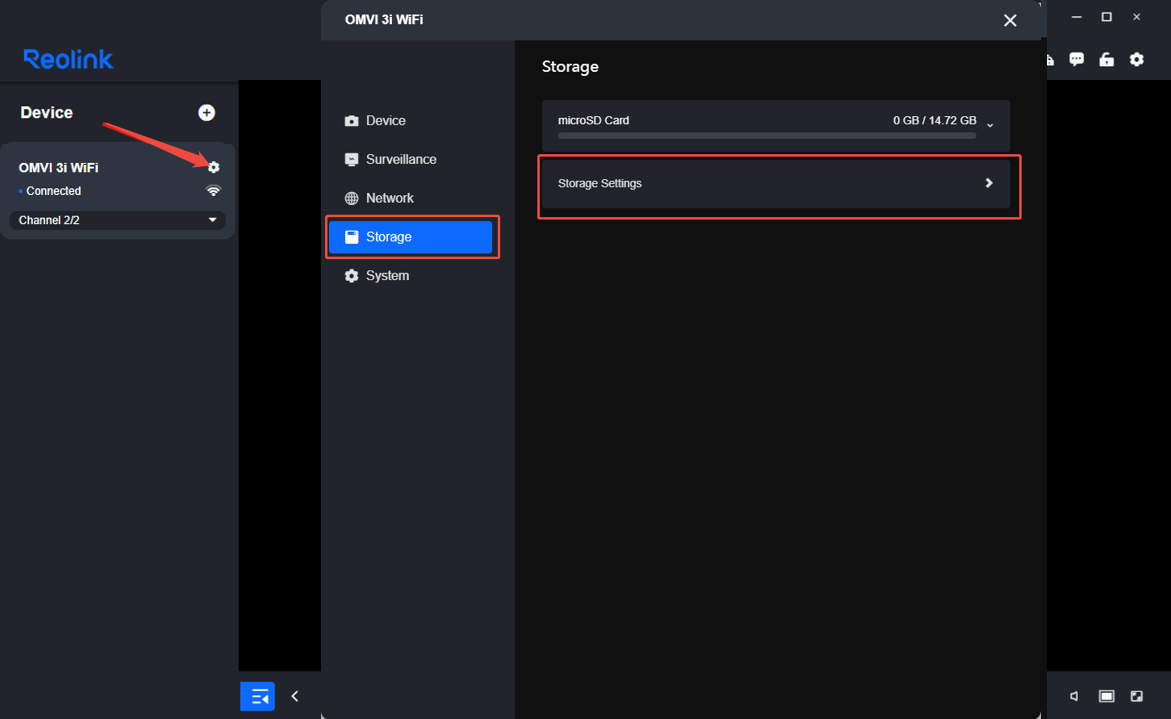
Task: Click the microSD Card label
Action: [593, 120]
